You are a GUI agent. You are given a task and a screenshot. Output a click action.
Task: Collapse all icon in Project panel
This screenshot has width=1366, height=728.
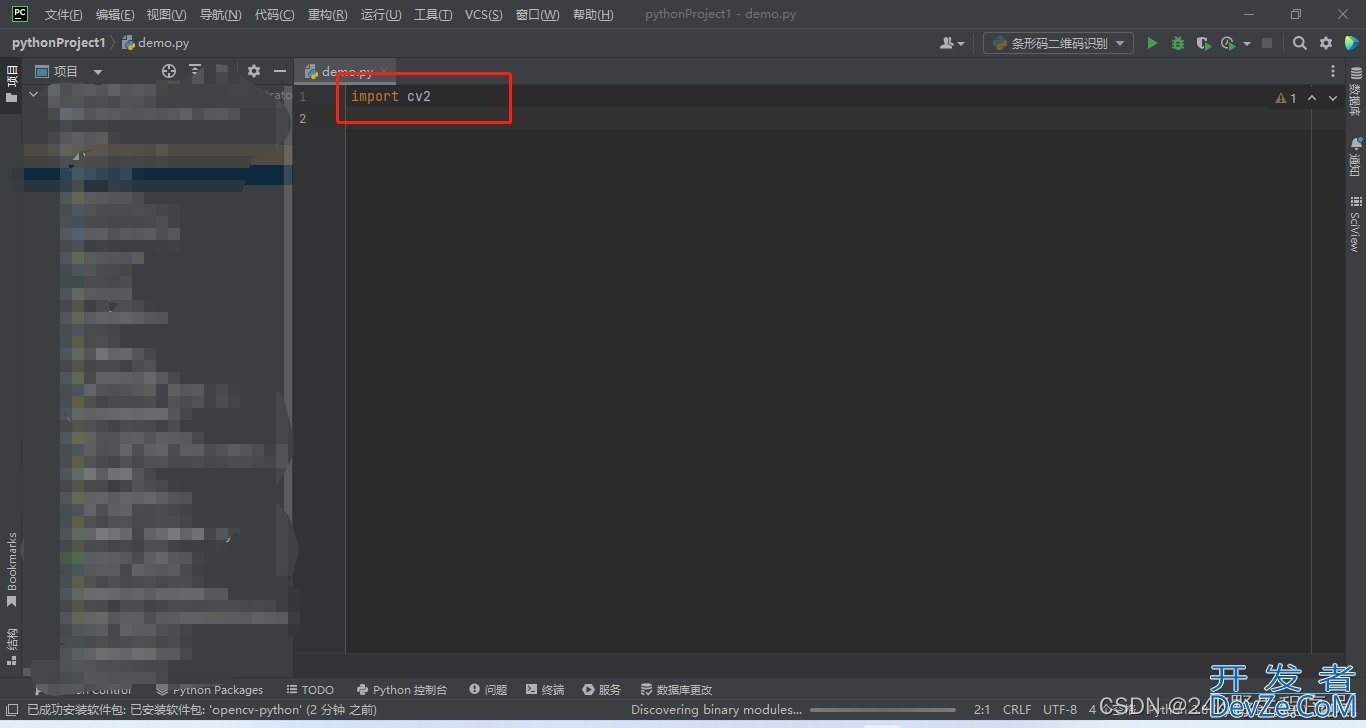[x=195, y=71]
